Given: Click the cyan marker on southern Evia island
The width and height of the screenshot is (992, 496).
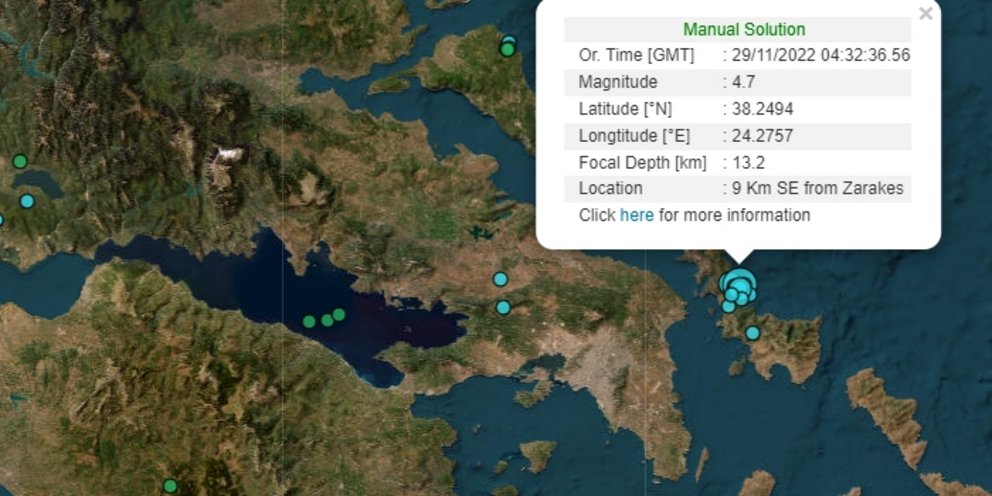Looking at the screenshot, I should (x=752, y=333).
